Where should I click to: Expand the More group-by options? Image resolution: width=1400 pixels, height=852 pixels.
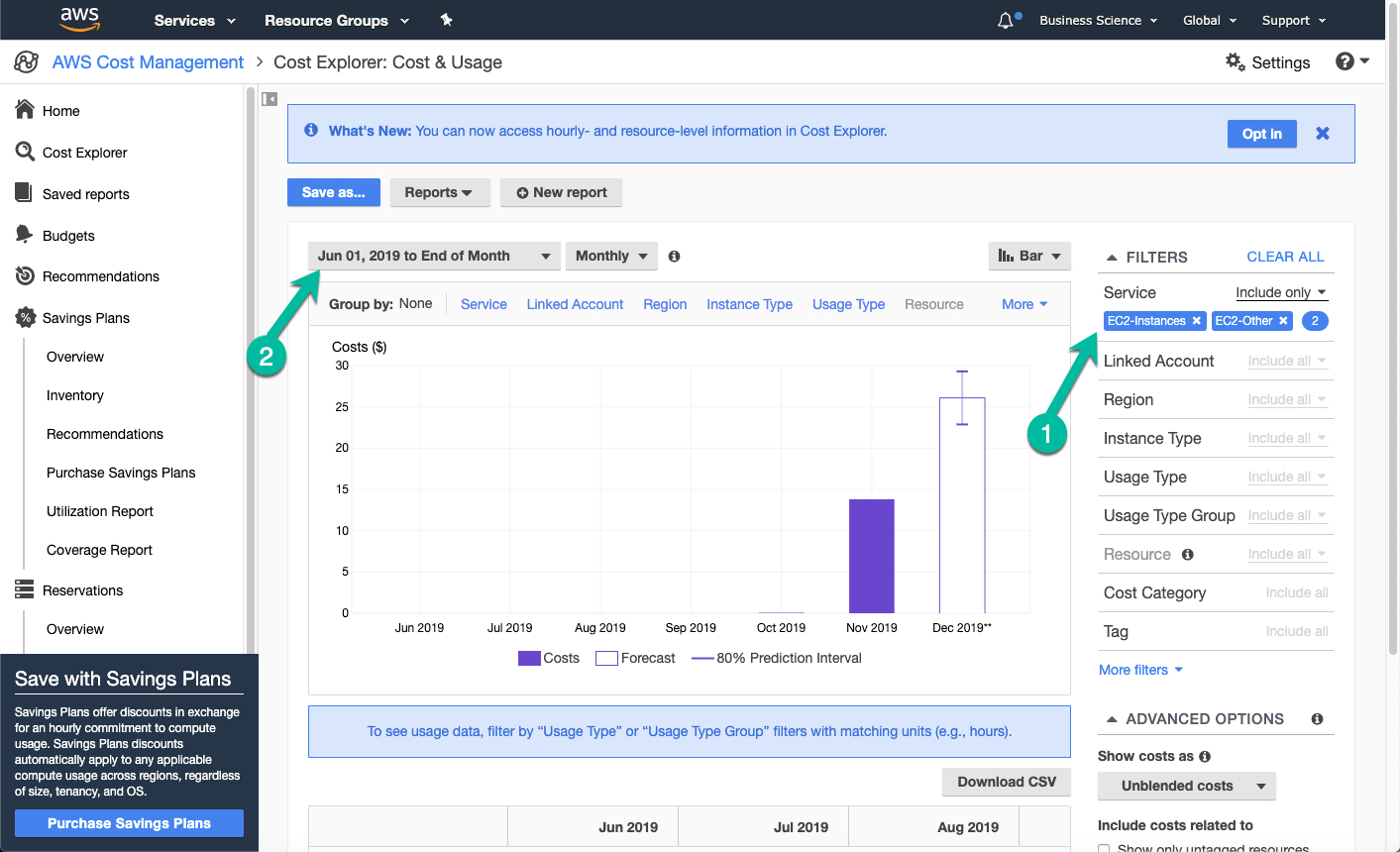(1024, 304)
